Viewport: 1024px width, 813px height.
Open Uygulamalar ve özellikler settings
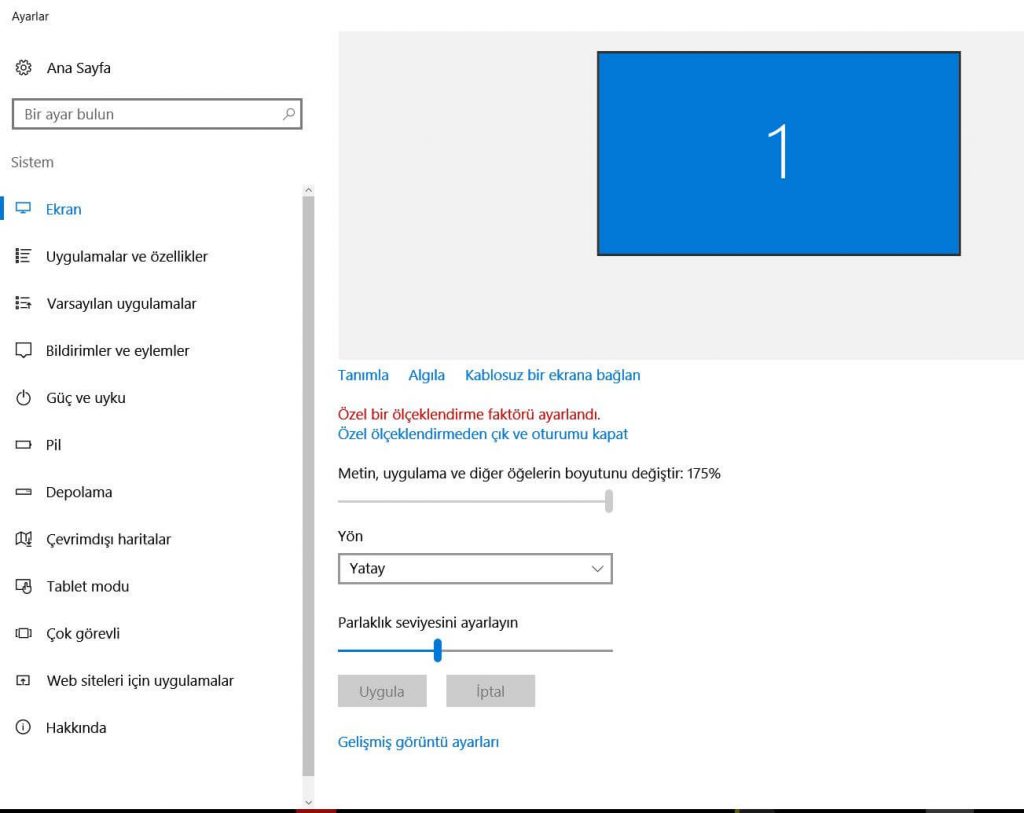127,256
